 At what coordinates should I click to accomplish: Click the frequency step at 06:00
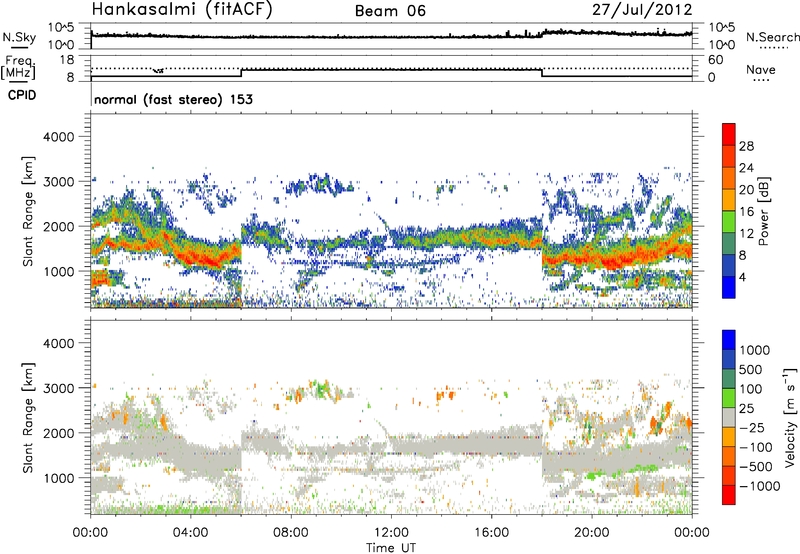pos(241,73)
